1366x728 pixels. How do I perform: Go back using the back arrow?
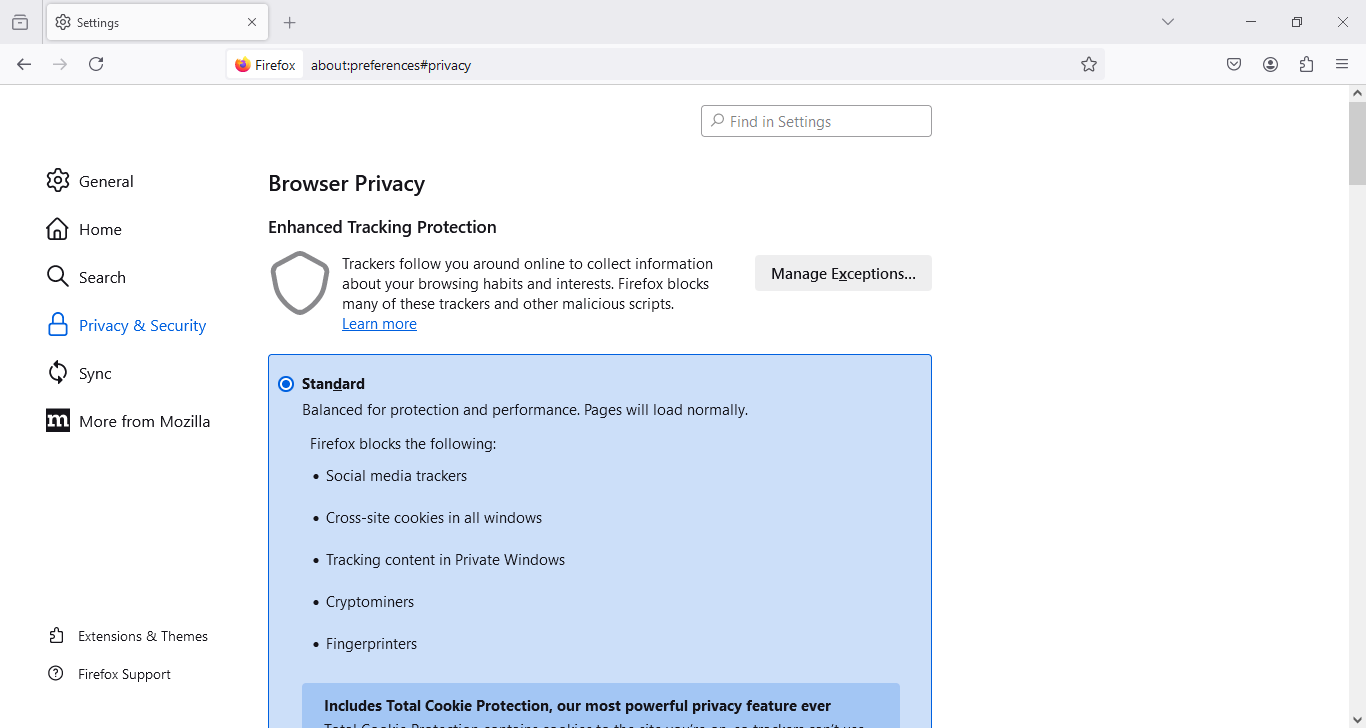coord(24,64)
